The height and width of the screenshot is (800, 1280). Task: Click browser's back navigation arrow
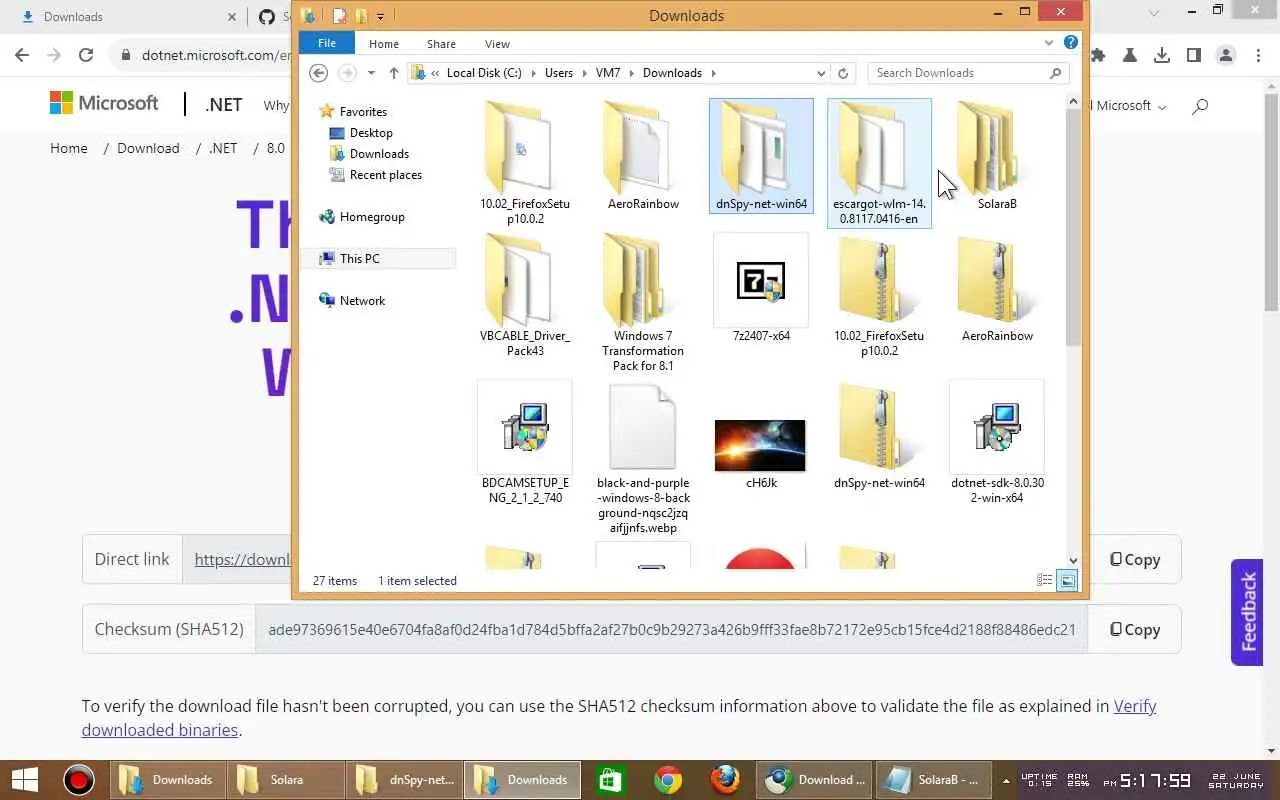point(22,56)
